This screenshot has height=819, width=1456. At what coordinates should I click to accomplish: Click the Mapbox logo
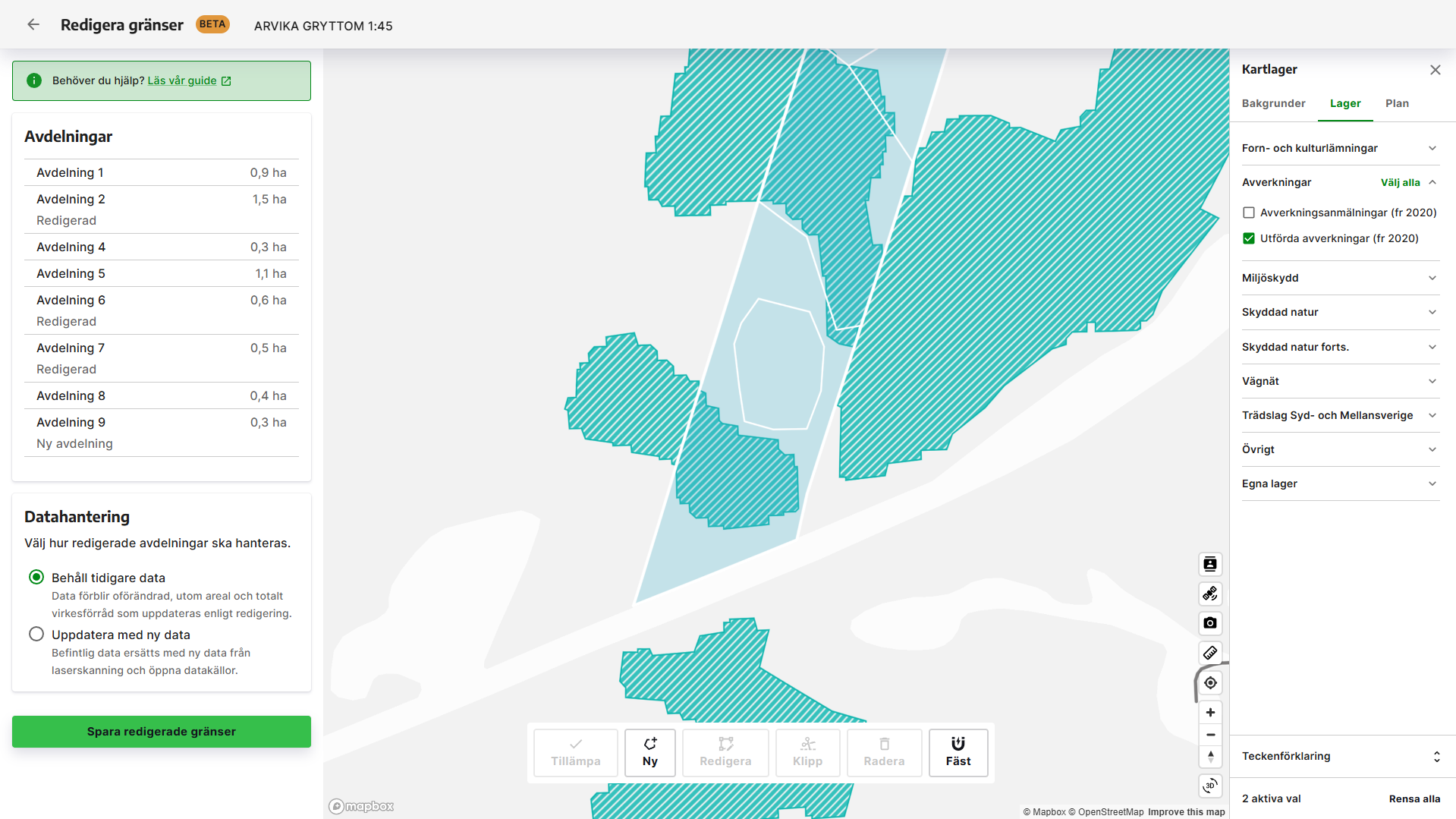pos(361,806)
